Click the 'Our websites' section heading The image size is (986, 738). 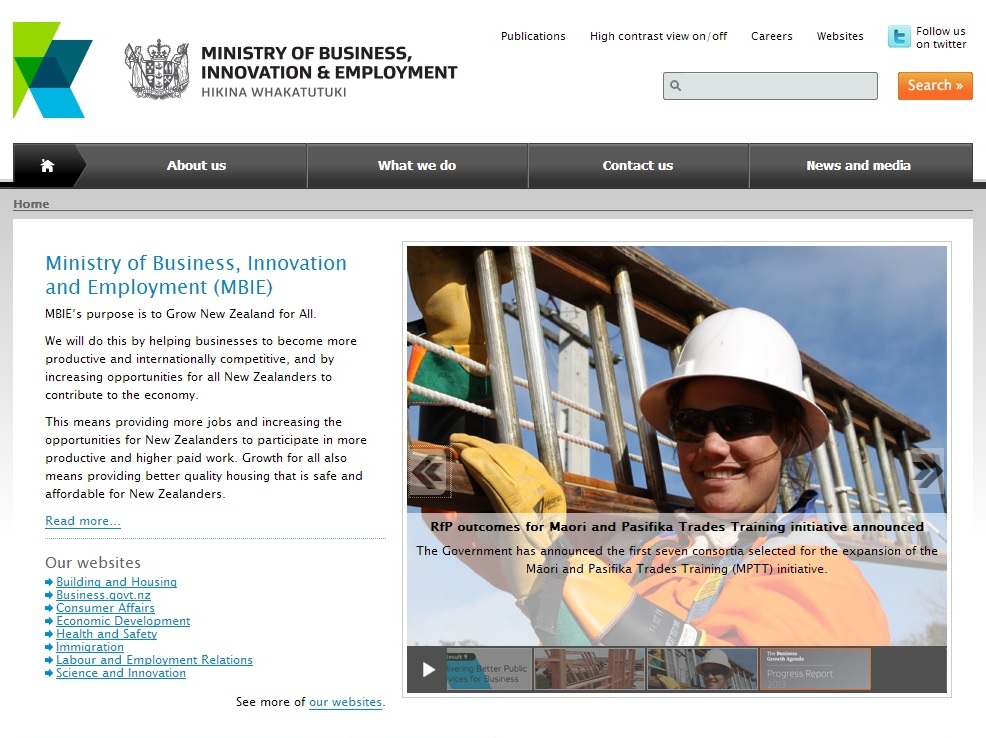93,563
